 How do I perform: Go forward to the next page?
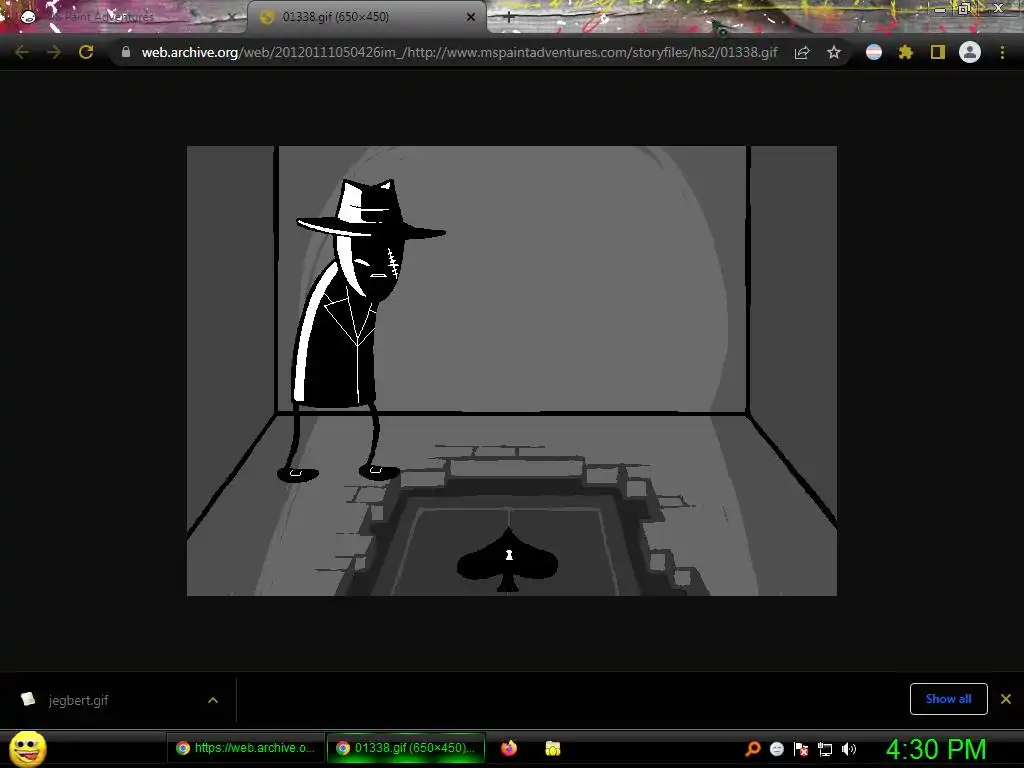pyautogui.click(x=54, y=52)
